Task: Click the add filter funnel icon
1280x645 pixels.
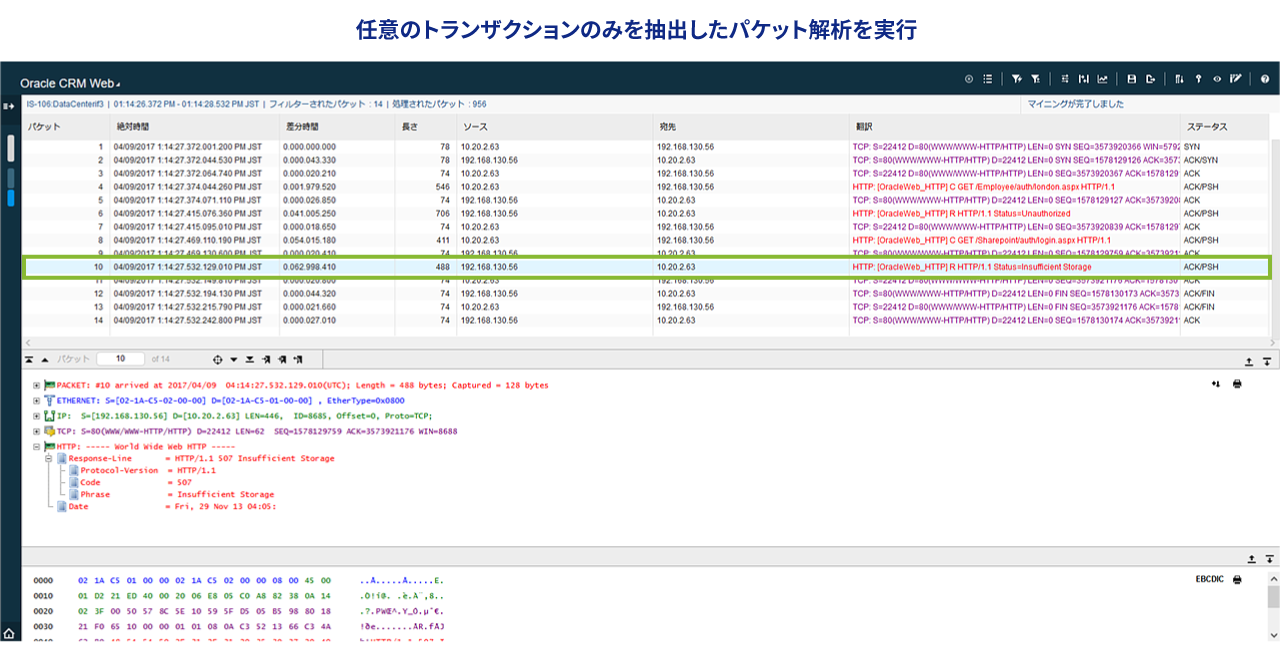Action: point(1016,79)
